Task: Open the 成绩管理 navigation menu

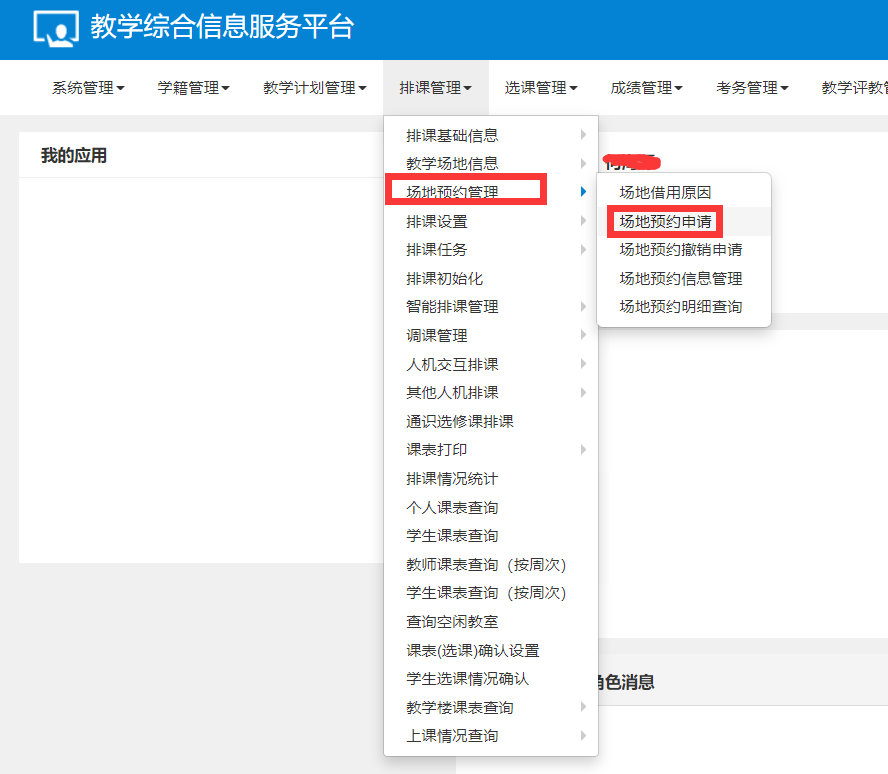Action: pyautogui.click(x=647, y=88)
